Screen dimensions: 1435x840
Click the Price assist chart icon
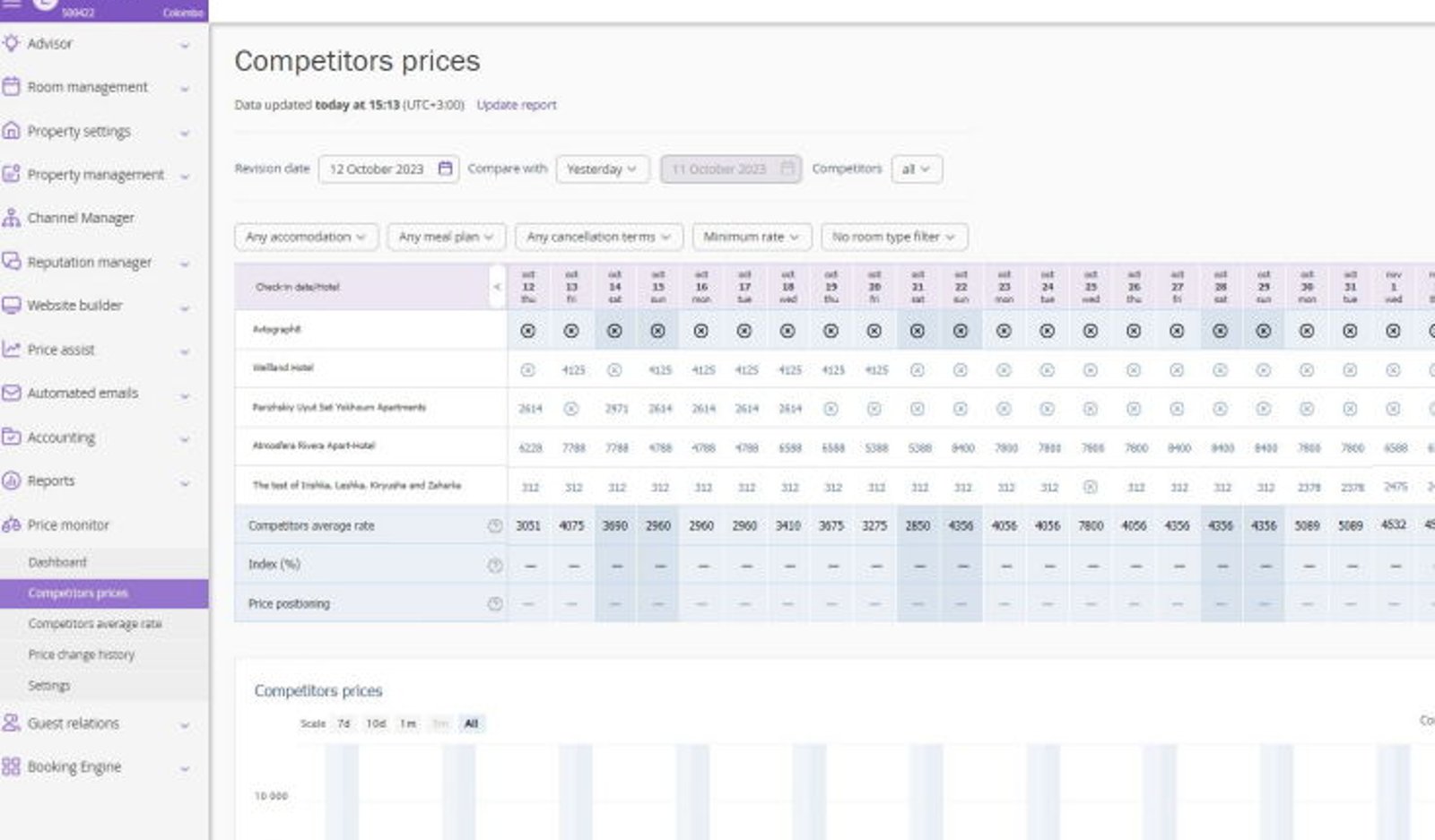12,349
